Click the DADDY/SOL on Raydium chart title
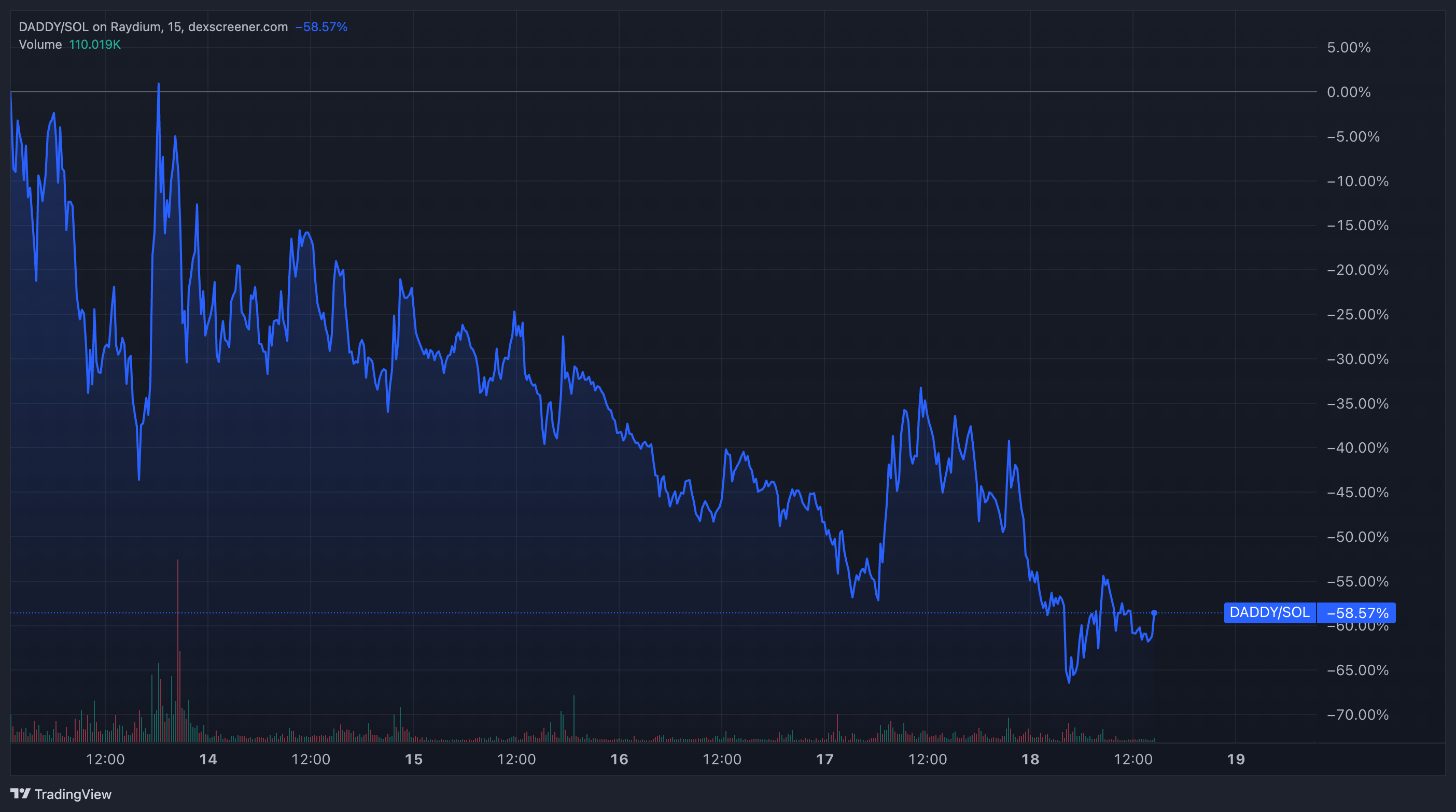The width and height of the screenshot is (1456, 812). click(152, 26)
